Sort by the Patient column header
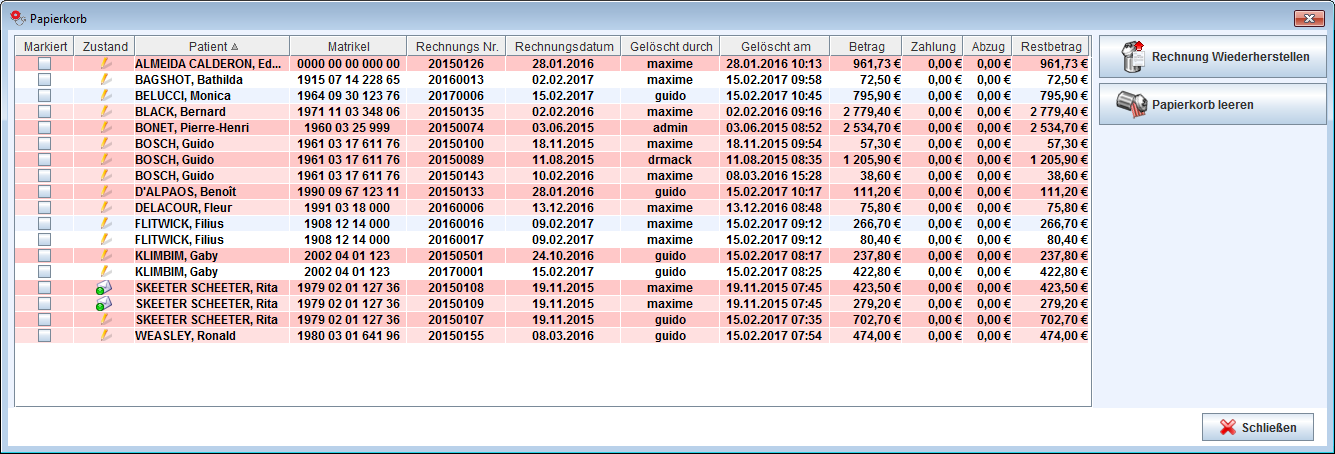 212,46
